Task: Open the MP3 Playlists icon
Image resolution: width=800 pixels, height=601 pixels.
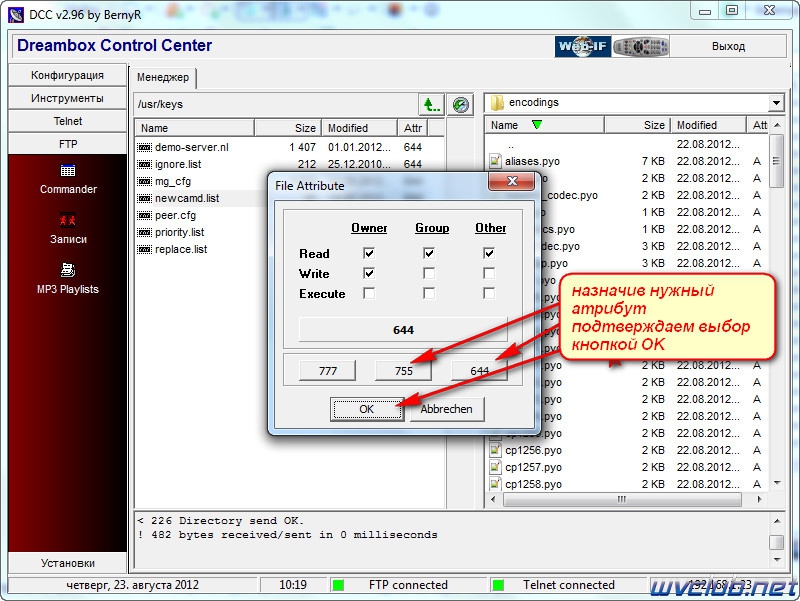Action: (x=68, y=269)
